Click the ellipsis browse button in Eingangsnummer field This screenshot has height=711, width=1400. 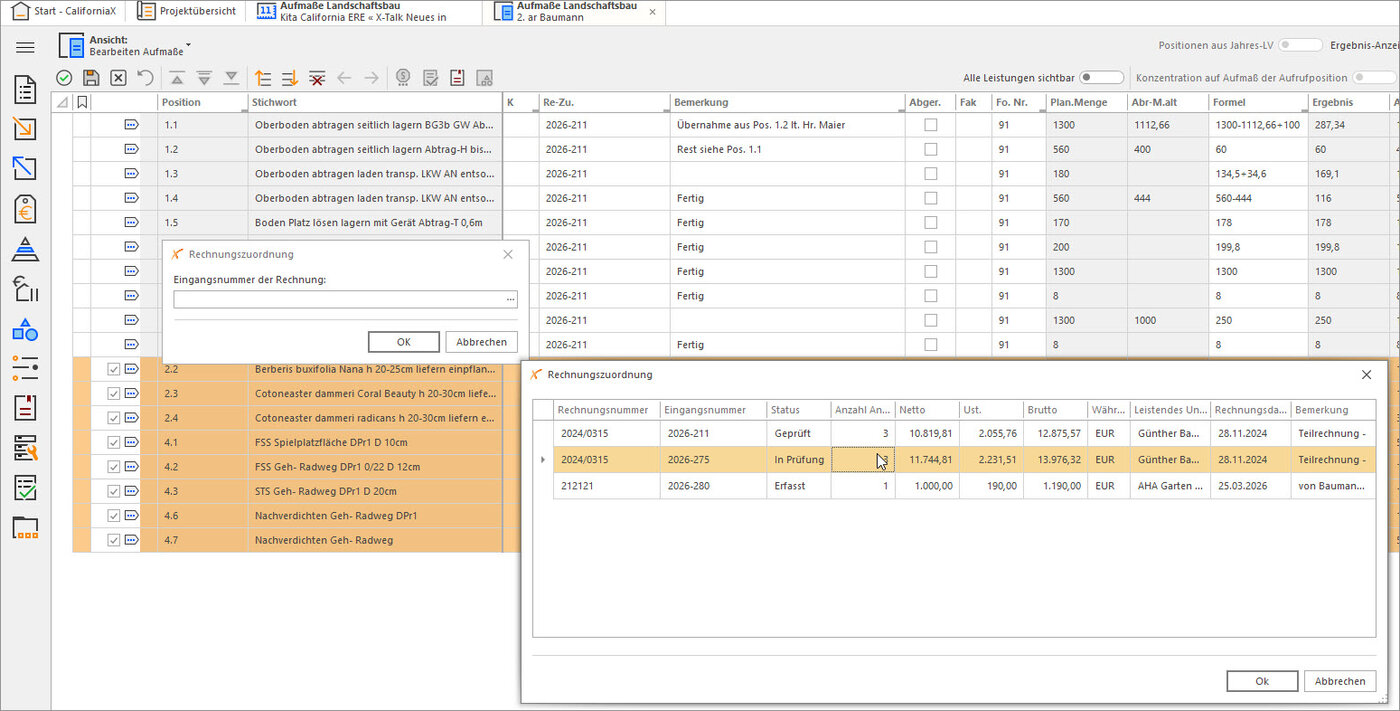510,300
